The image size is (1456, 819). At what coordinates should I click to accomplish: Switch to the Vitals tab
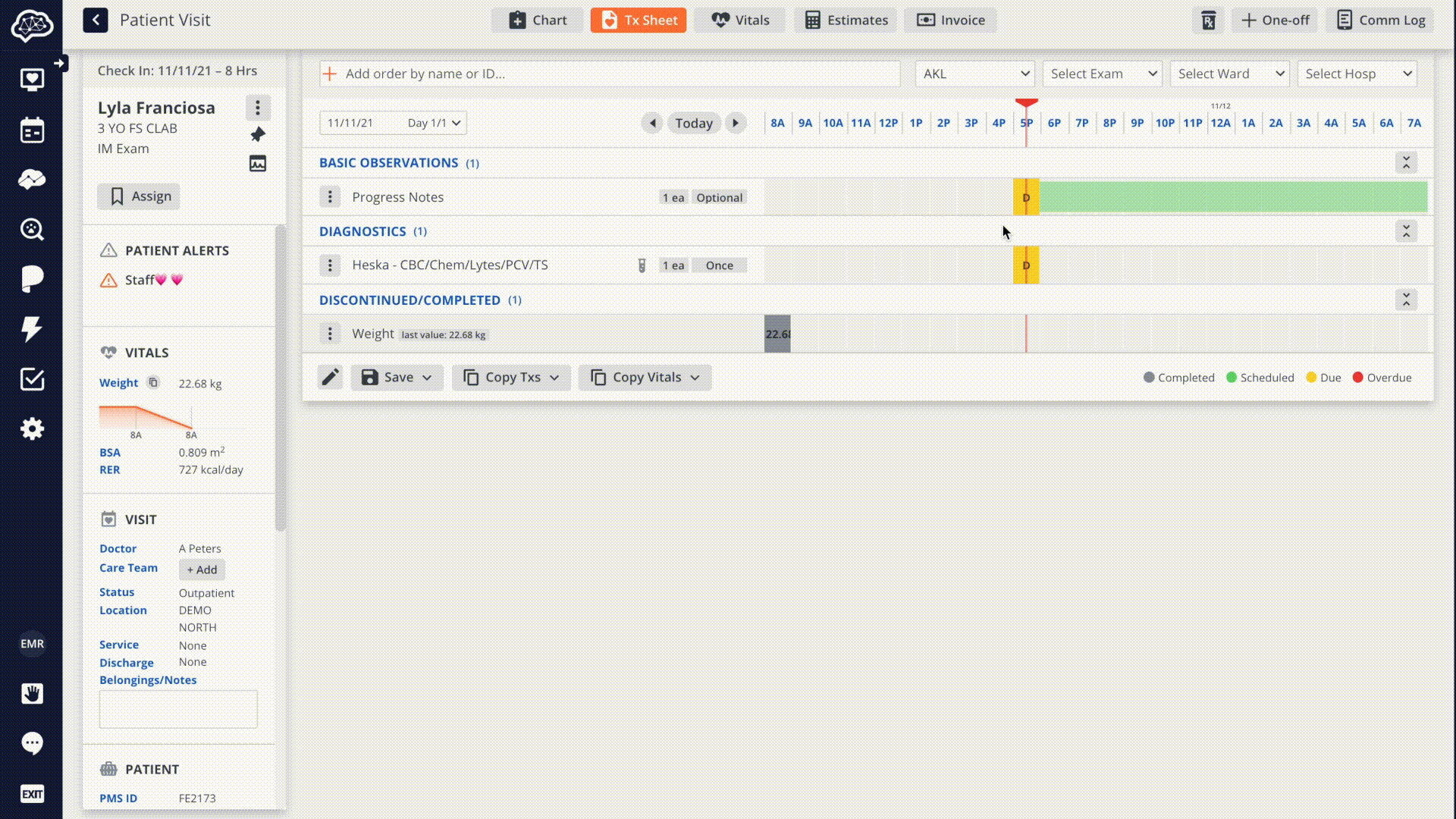(740, 20)
